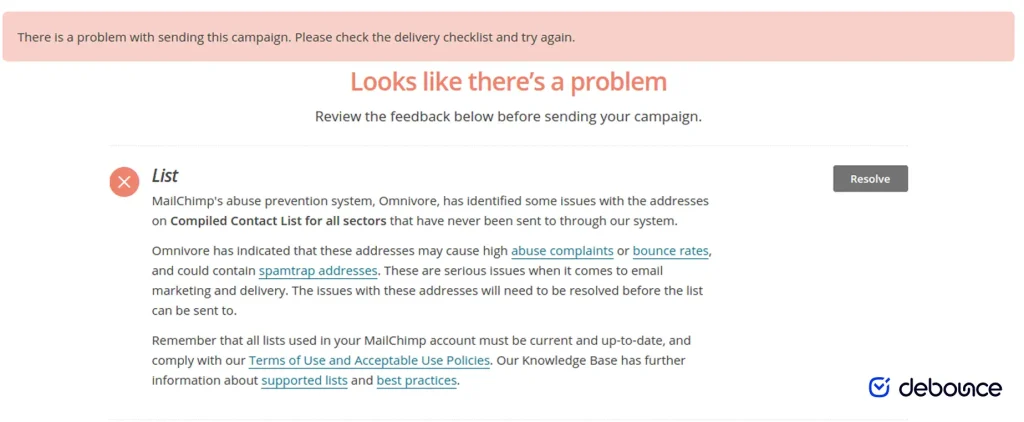Image resolution: width=1024 pixels, height=422 pixels.
Task: Select the italic 'List' section heading
Action: pyautogui.click(x=165, y=176)
